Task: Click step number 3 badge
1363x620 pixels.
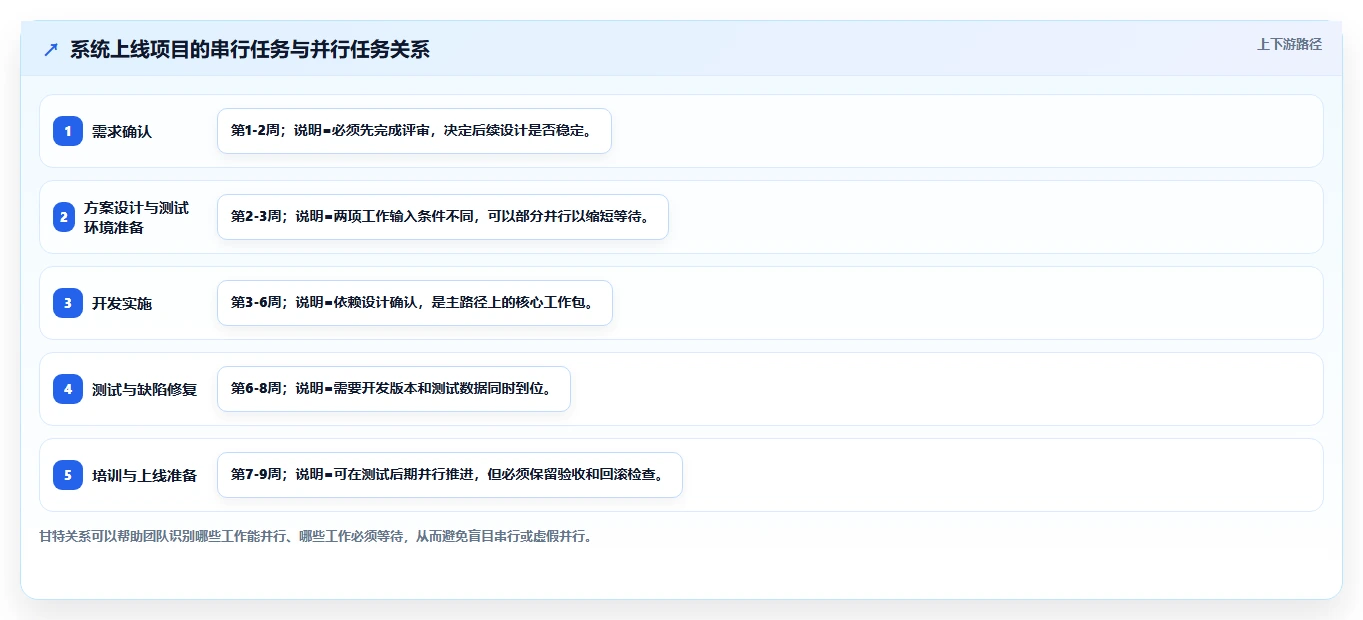Action: (x=68, y=303)
